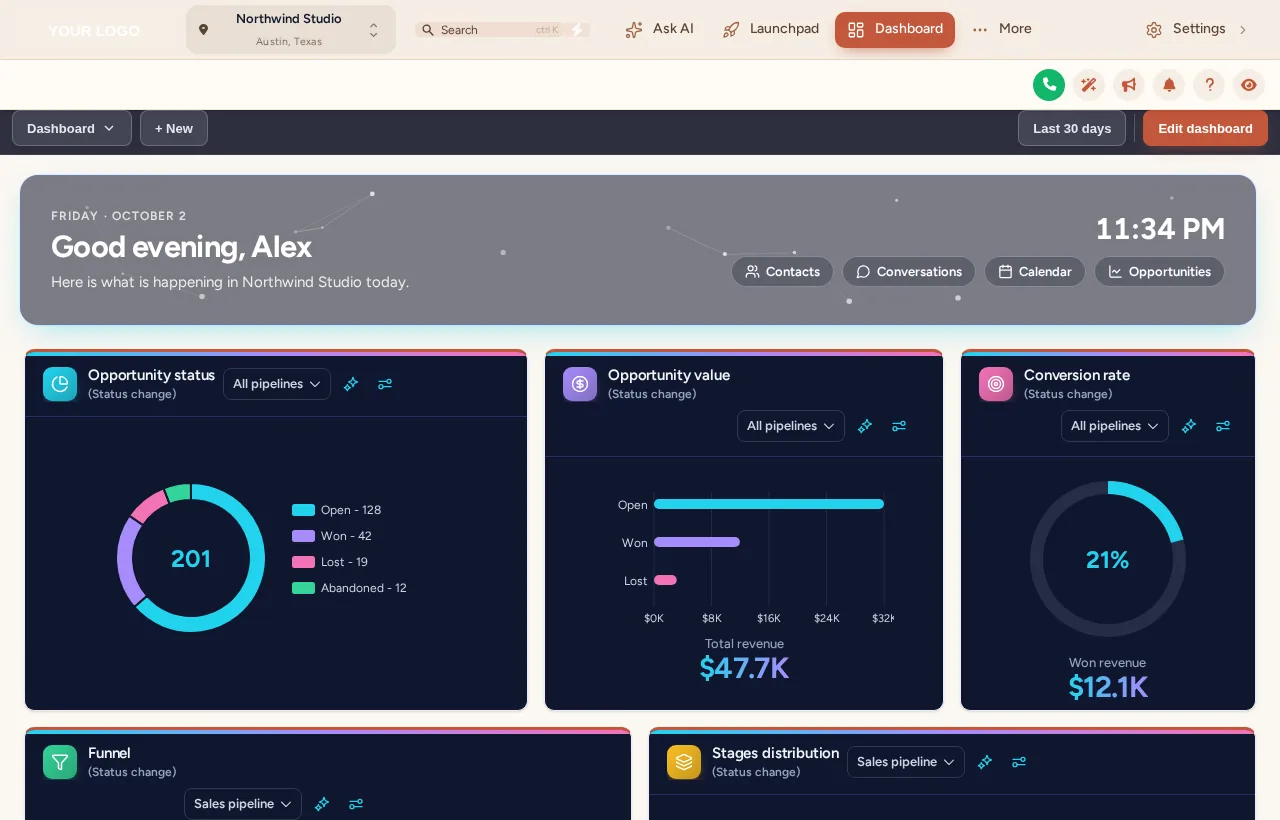Screen dimensions: 1280x820
Task: Click the + New button
Action: (x=174, y=128)
